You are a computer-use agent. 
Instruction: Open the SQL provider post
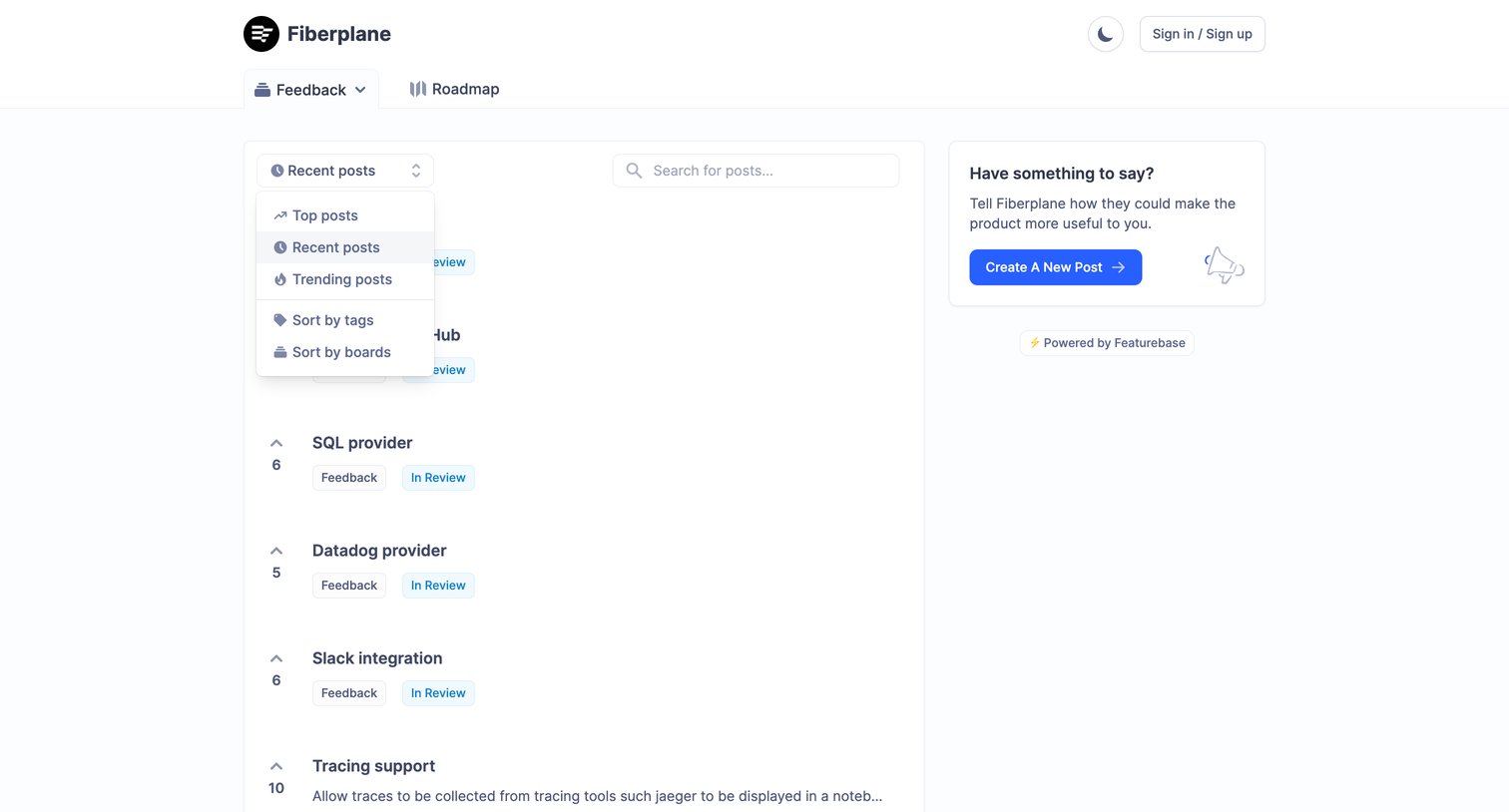point(362,443)
